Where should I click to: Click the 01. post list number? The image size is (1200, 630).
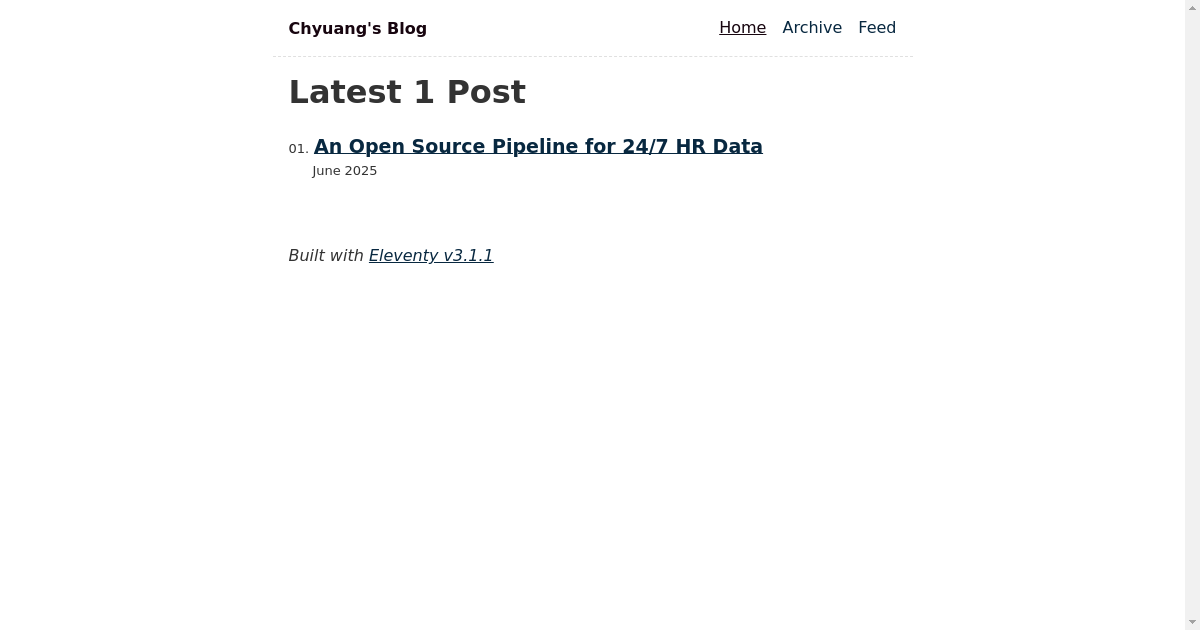tap(298, 149)
